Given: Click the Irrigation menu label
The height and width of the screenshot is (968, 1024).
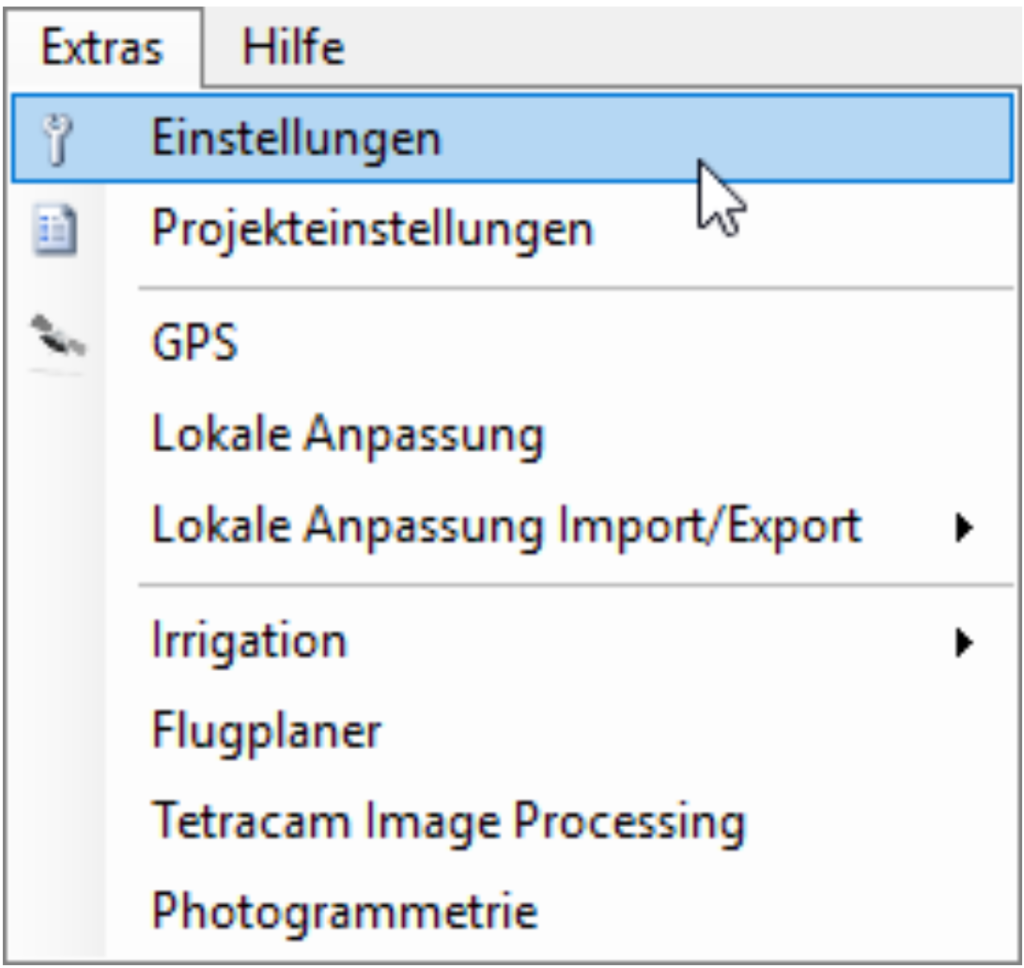Looking at the screenshot, I should [x=249, y=641].
